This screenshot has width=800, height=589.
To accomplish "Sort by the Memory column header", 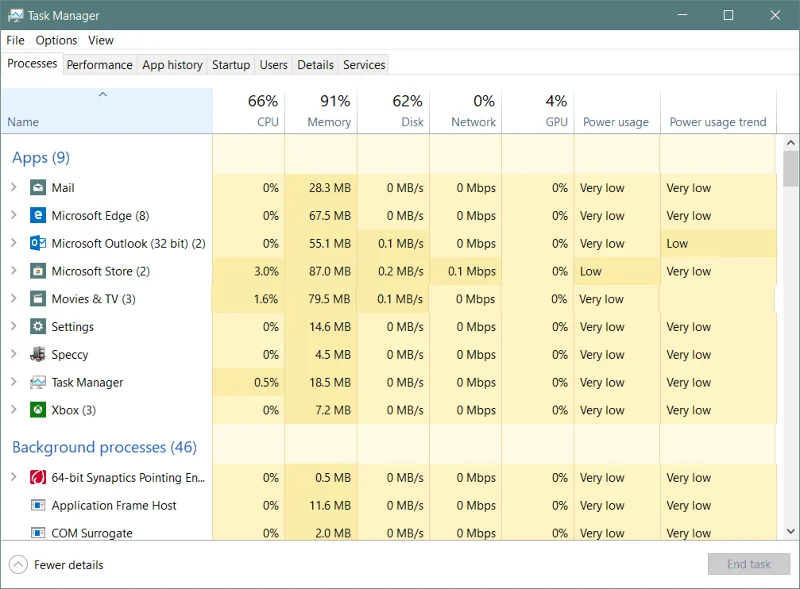I will (x=321, y=111).
